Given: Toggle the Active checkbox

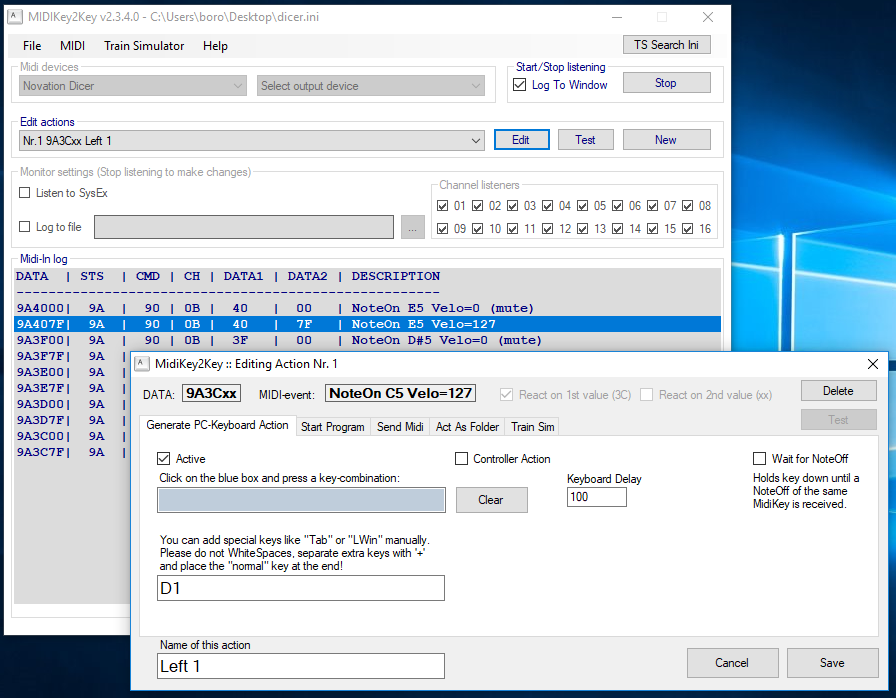Looking at the screenshot, I should [x=163, y=459].
